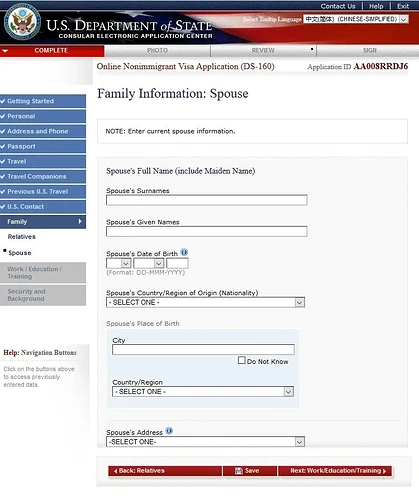
Task: Expand the Spouse's Address dropdown
Action: pos(205,442)
